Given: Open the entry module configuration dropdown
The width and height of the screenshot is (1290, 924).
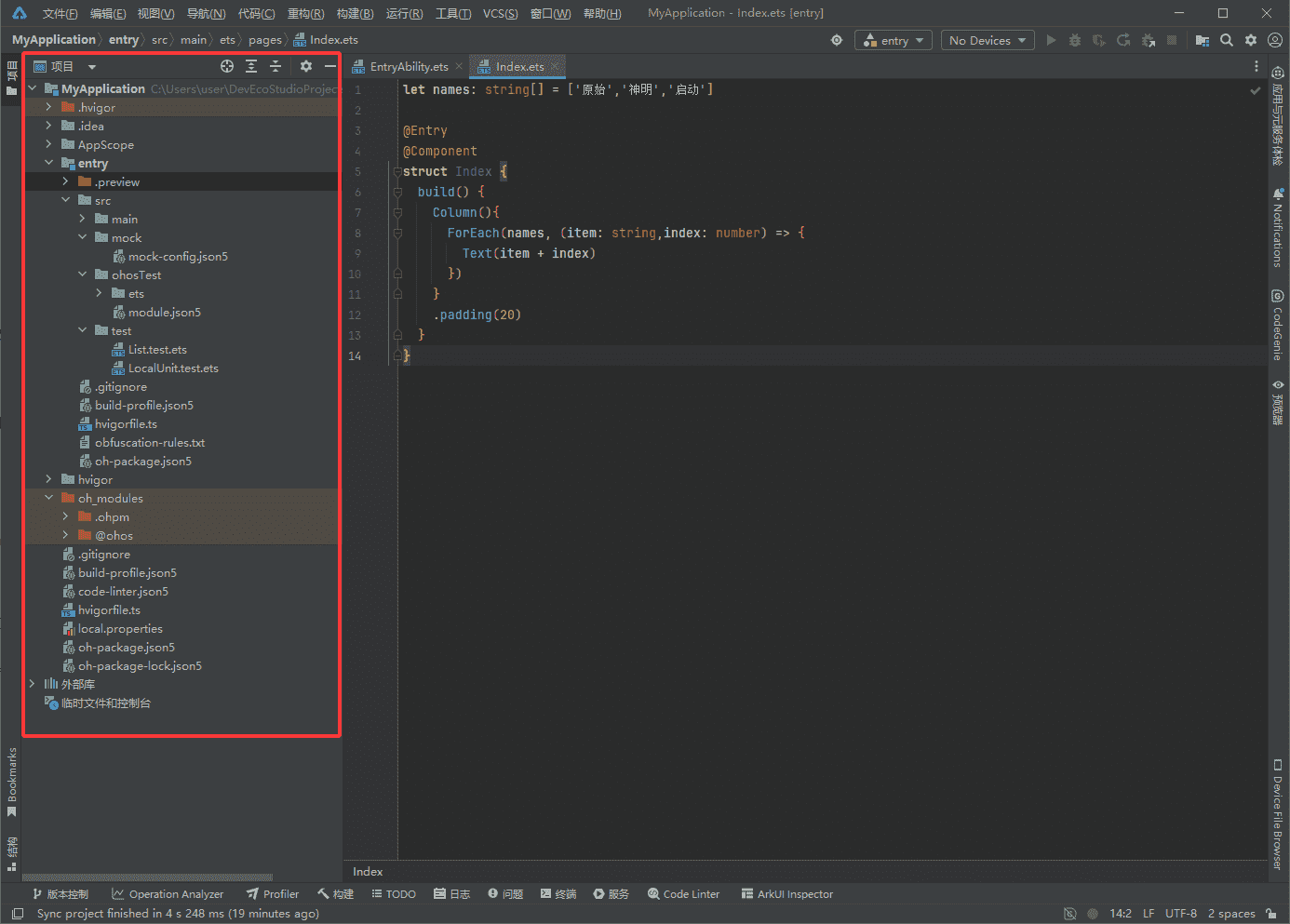Looking at the screenshot, I should coord(894,40).
